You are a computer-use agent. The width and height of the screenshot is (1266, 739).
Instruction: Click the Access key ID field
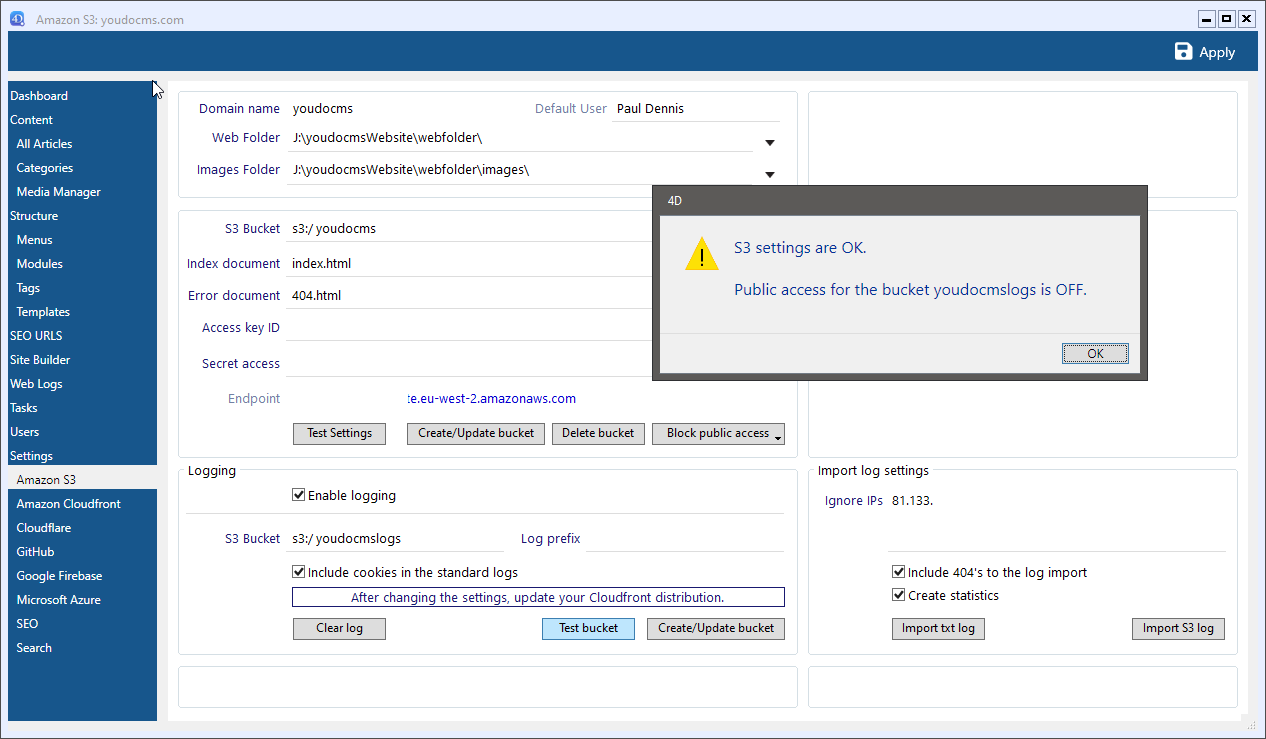[x=470, y=328]
